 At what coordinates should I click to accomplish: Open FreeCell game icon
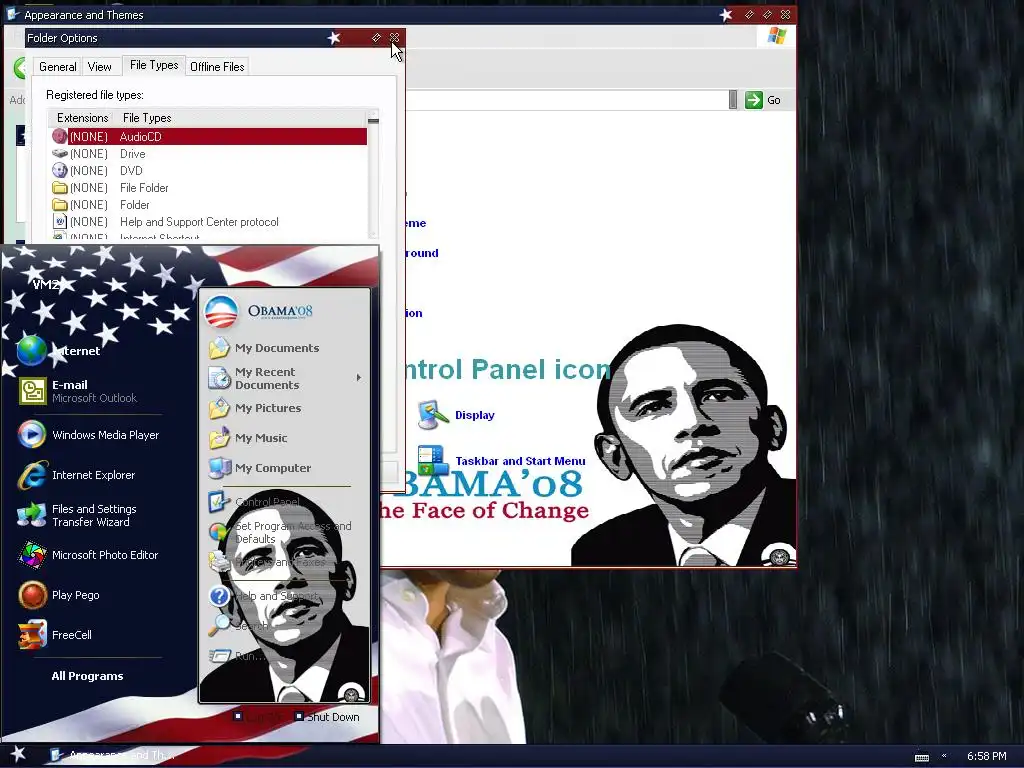pos(32,635)
